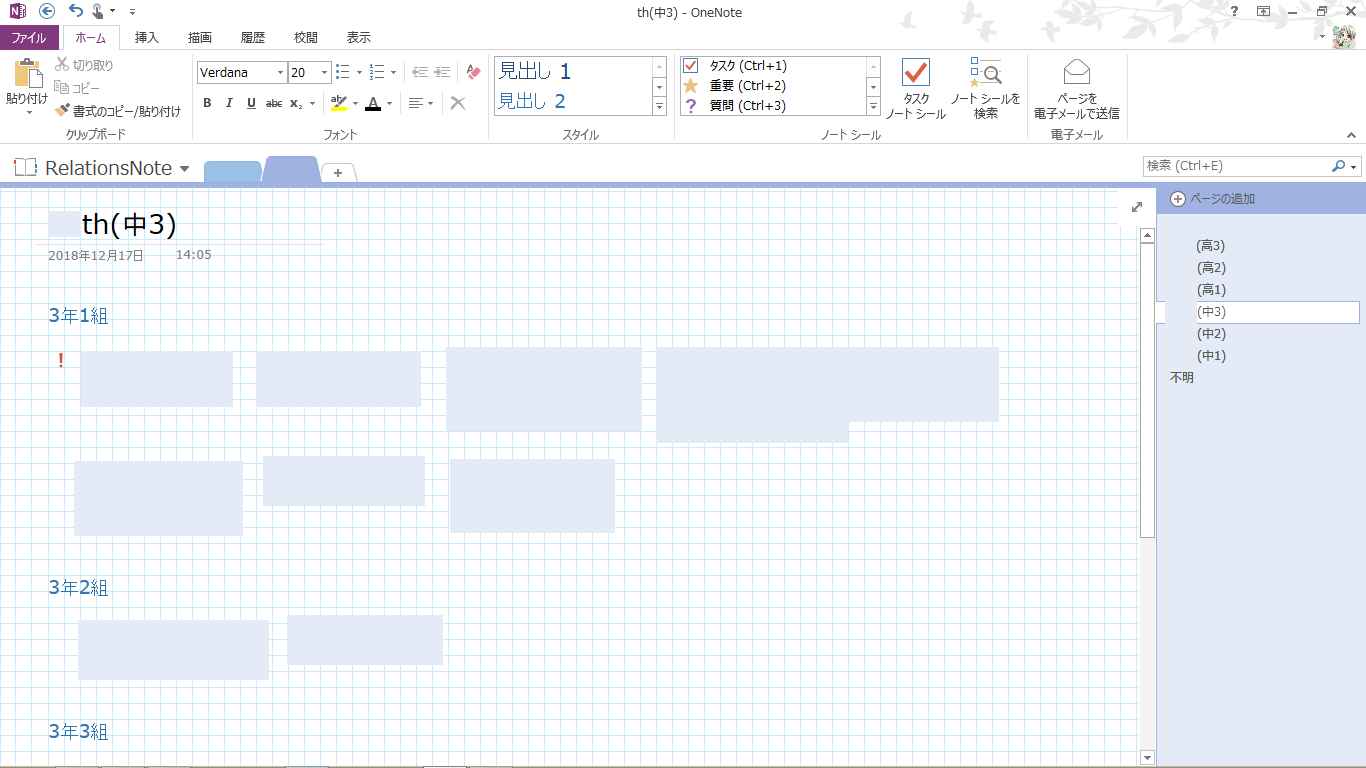The width and height of the screenshot is (1366, 768).
Task: Click the clear formatting eraser icon
Action: (473, 72)
